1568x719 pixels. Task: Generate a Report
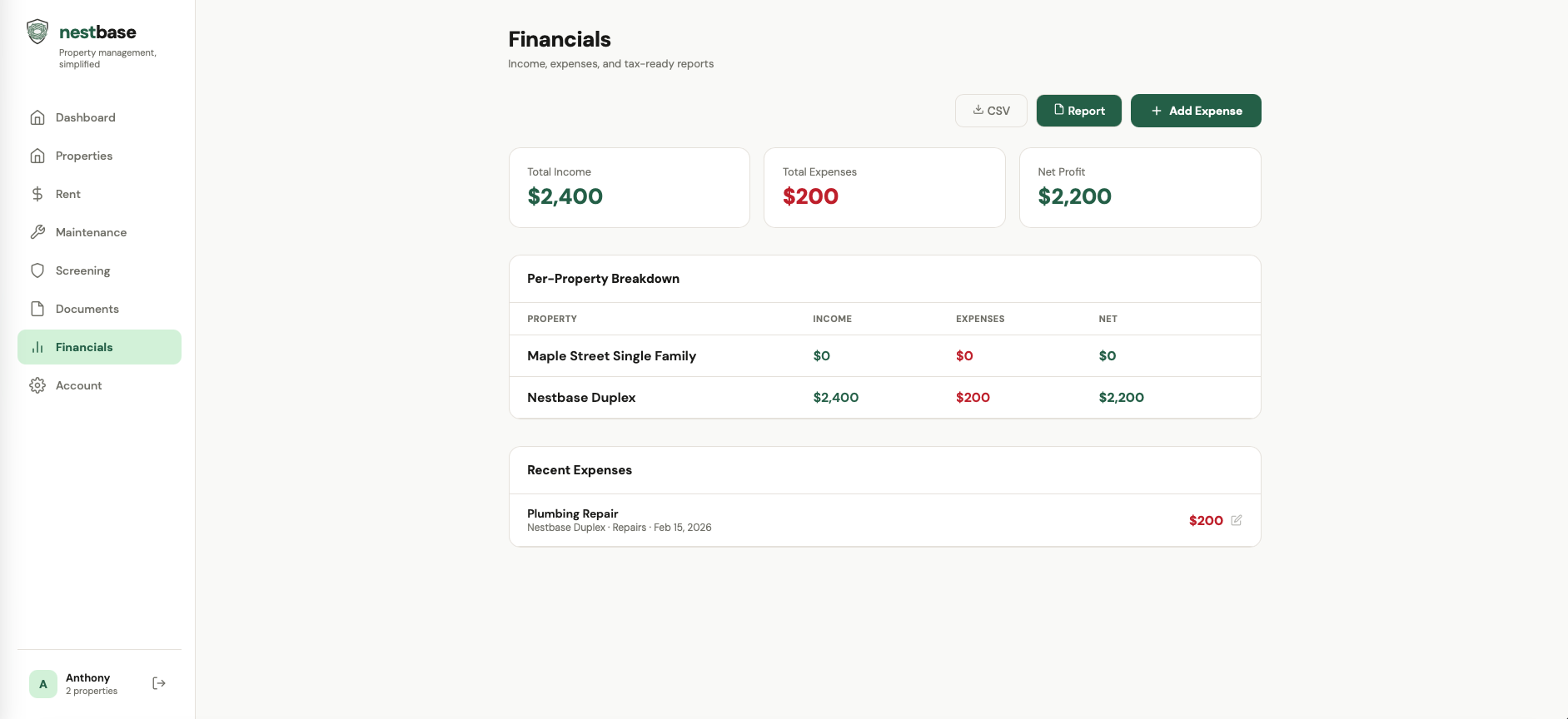click(1078, 111)
